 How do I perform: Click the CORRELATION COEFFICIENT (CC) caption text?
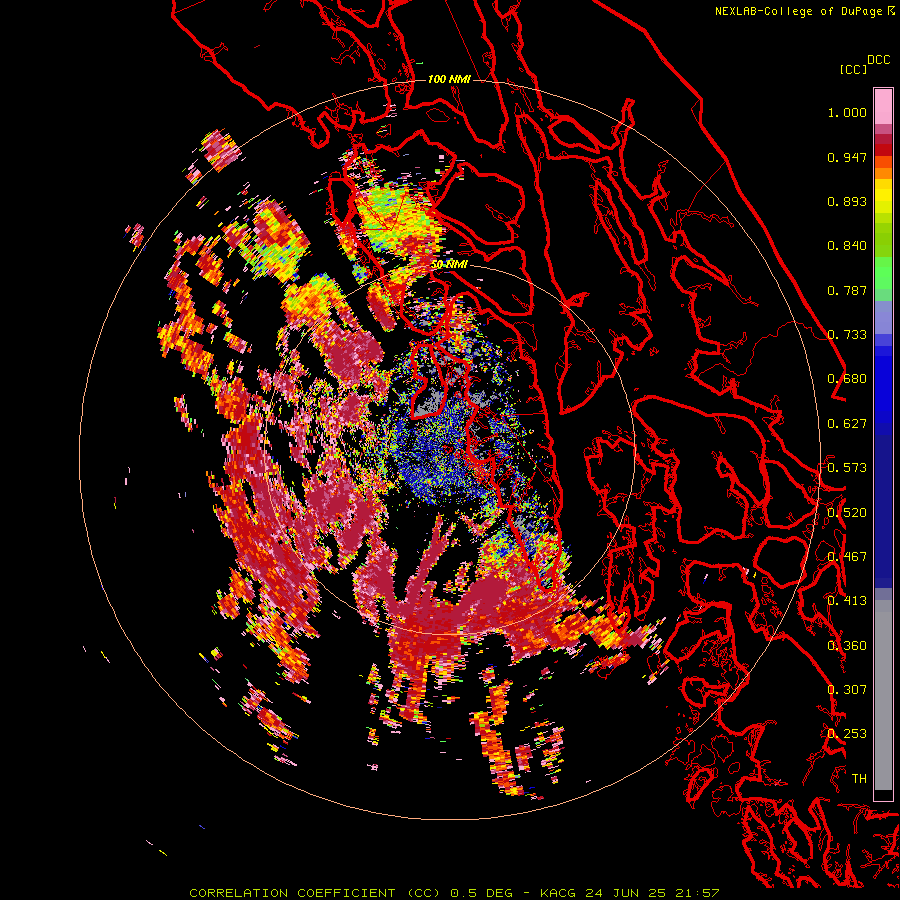click(x=315, y=893)
